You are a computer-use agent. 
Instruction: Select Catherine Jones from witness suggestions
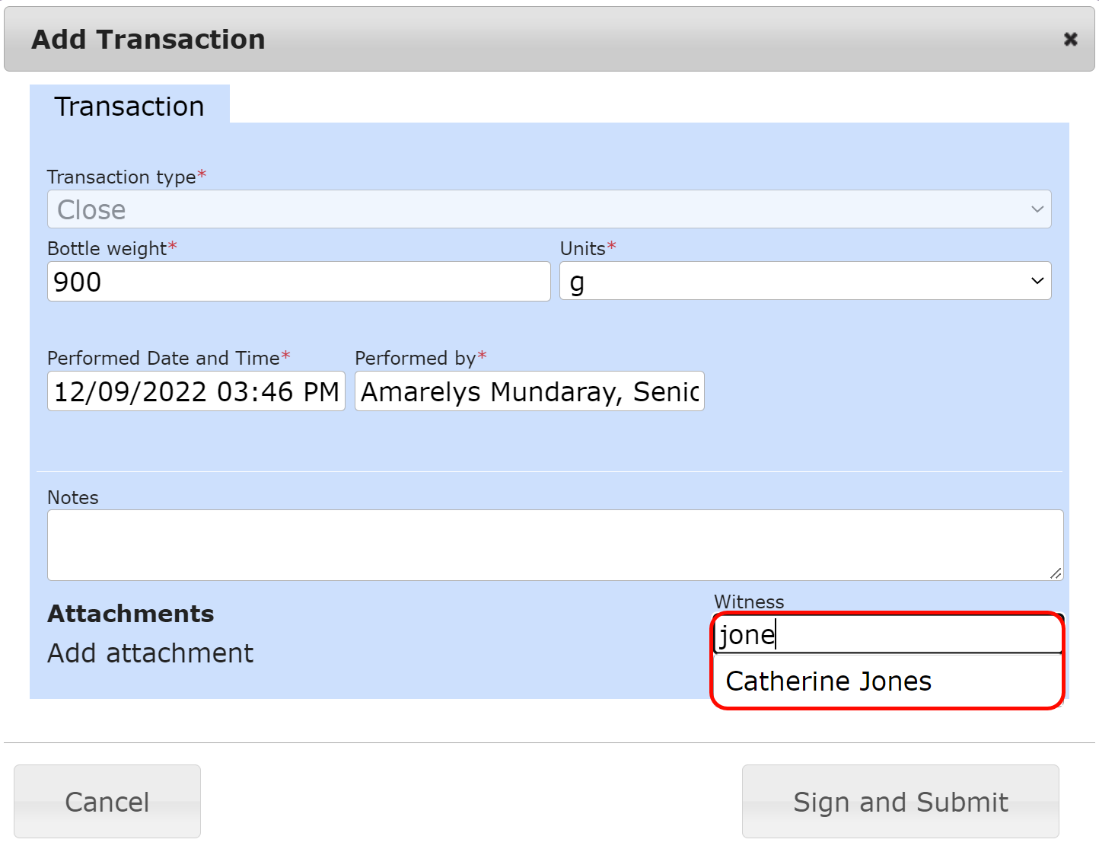pos(829,681)
